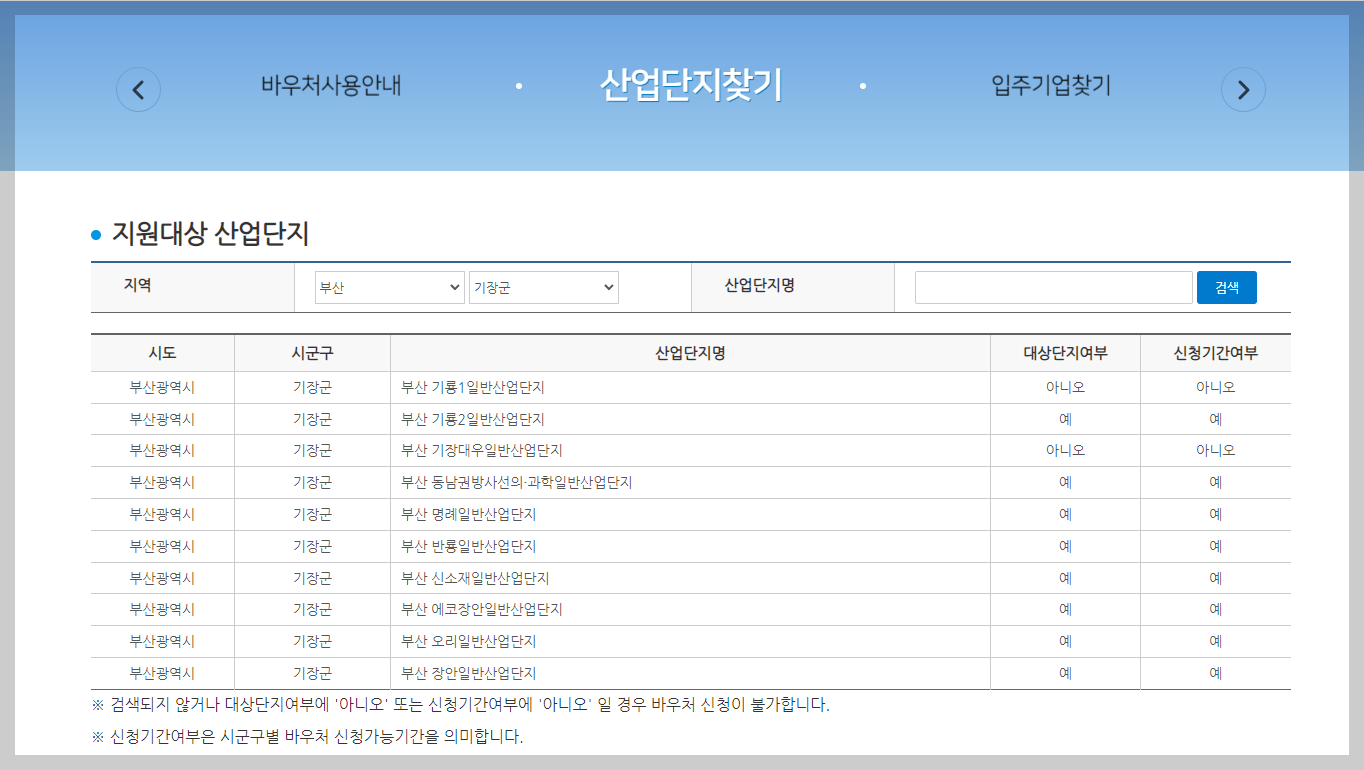Click the 산업단지명 search input field
Image resolution: width=1364 pixels, height=770 pixels.
click(x=1052, y=287)
